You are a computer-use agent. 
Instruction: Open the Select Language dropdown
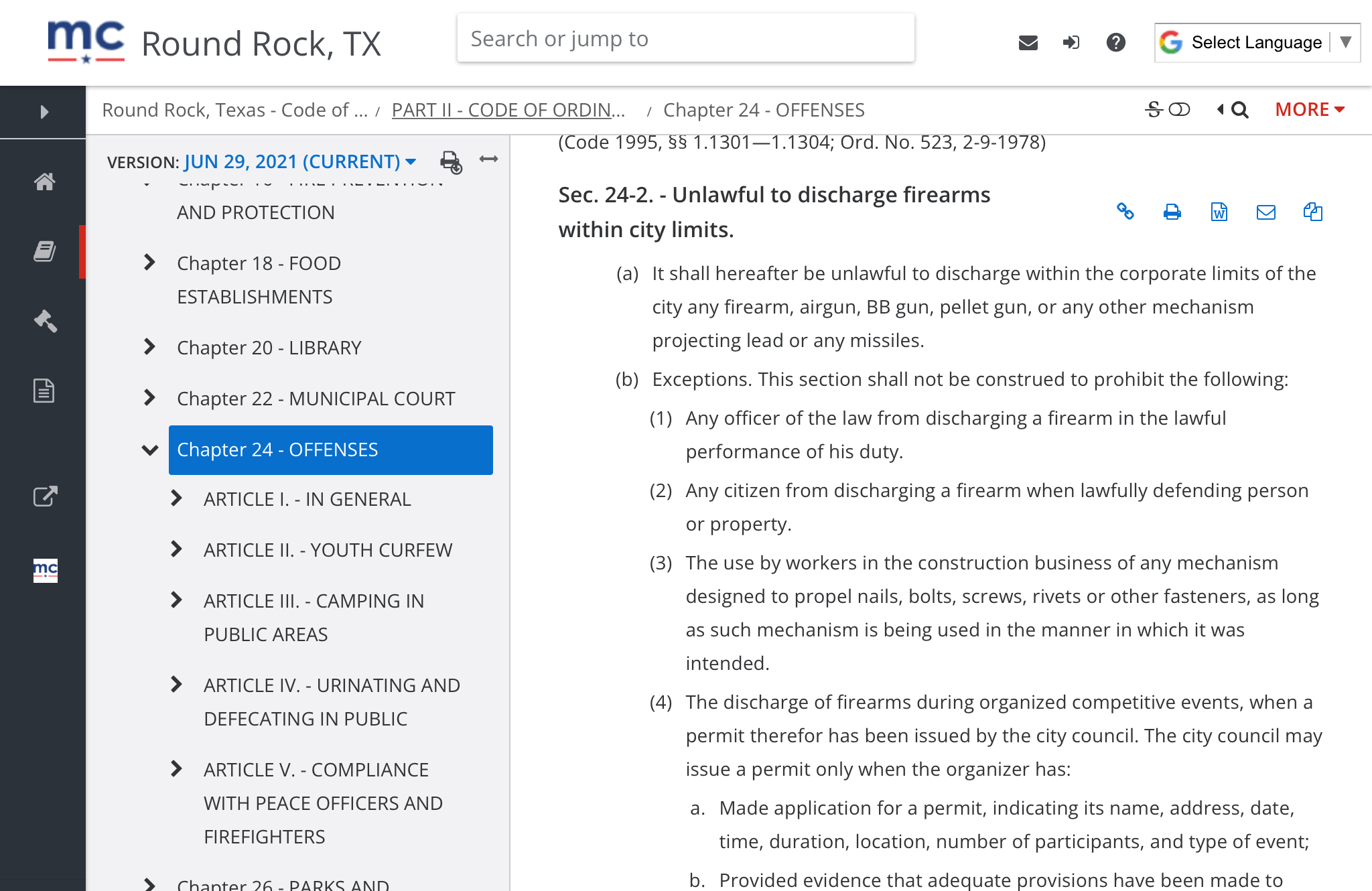point(1257,43)
